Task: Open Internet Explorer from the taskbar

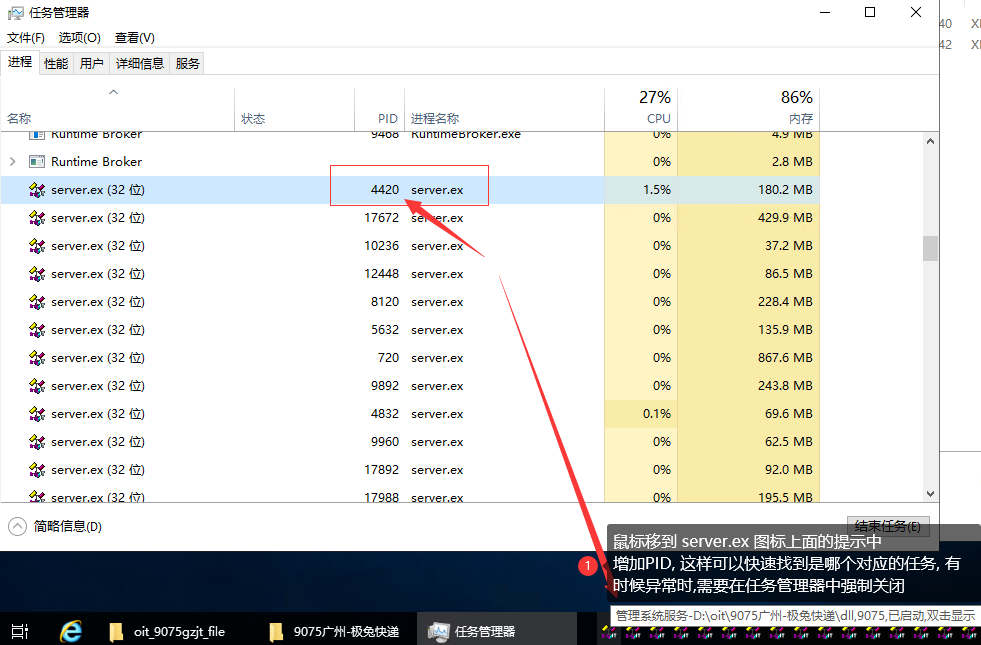Action: (70, 631)
